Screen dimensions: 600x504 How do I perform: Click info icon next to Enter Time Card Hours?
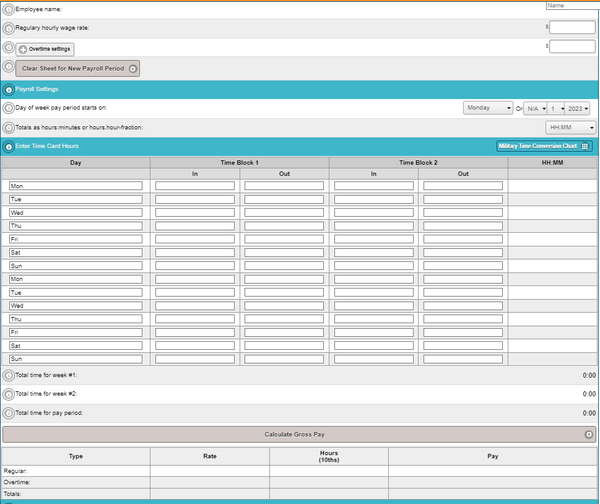[x=9, y=146]
